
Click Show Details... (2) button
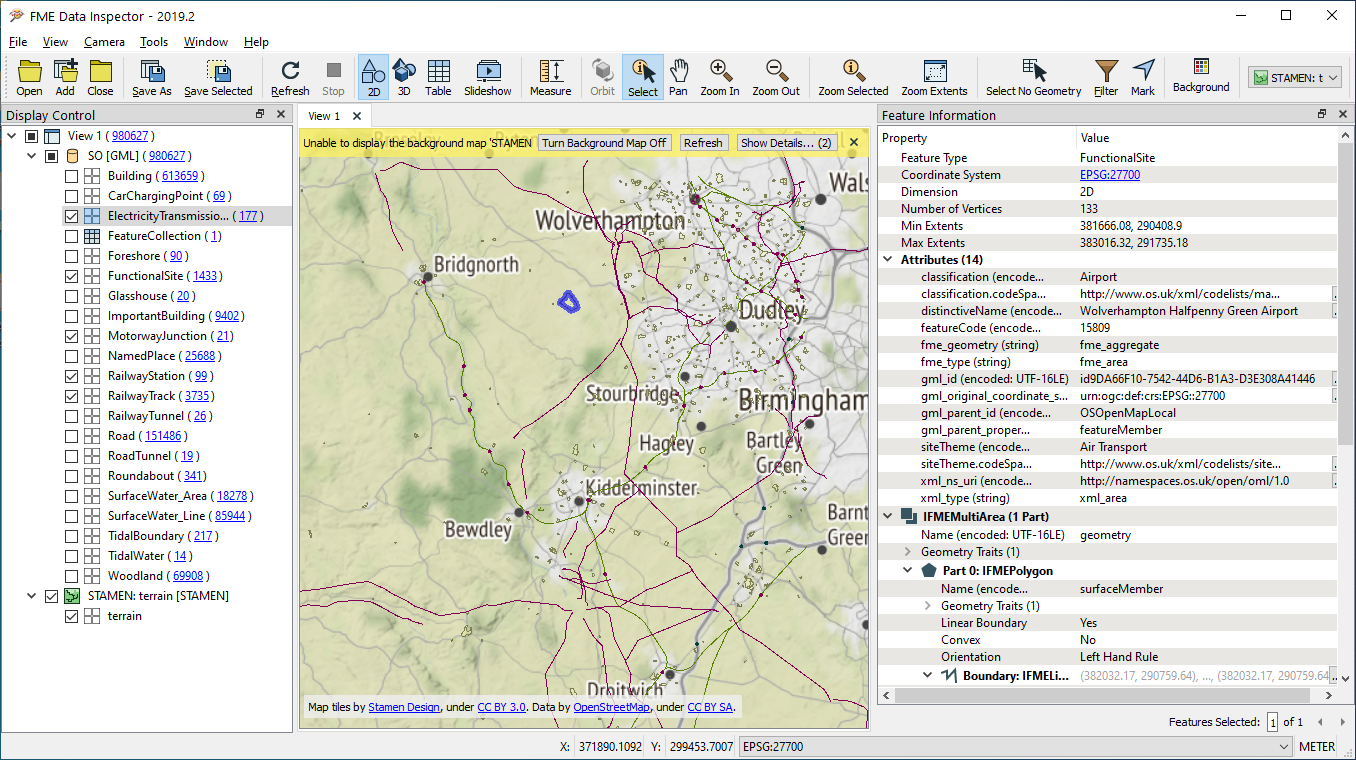coord(786,143)
